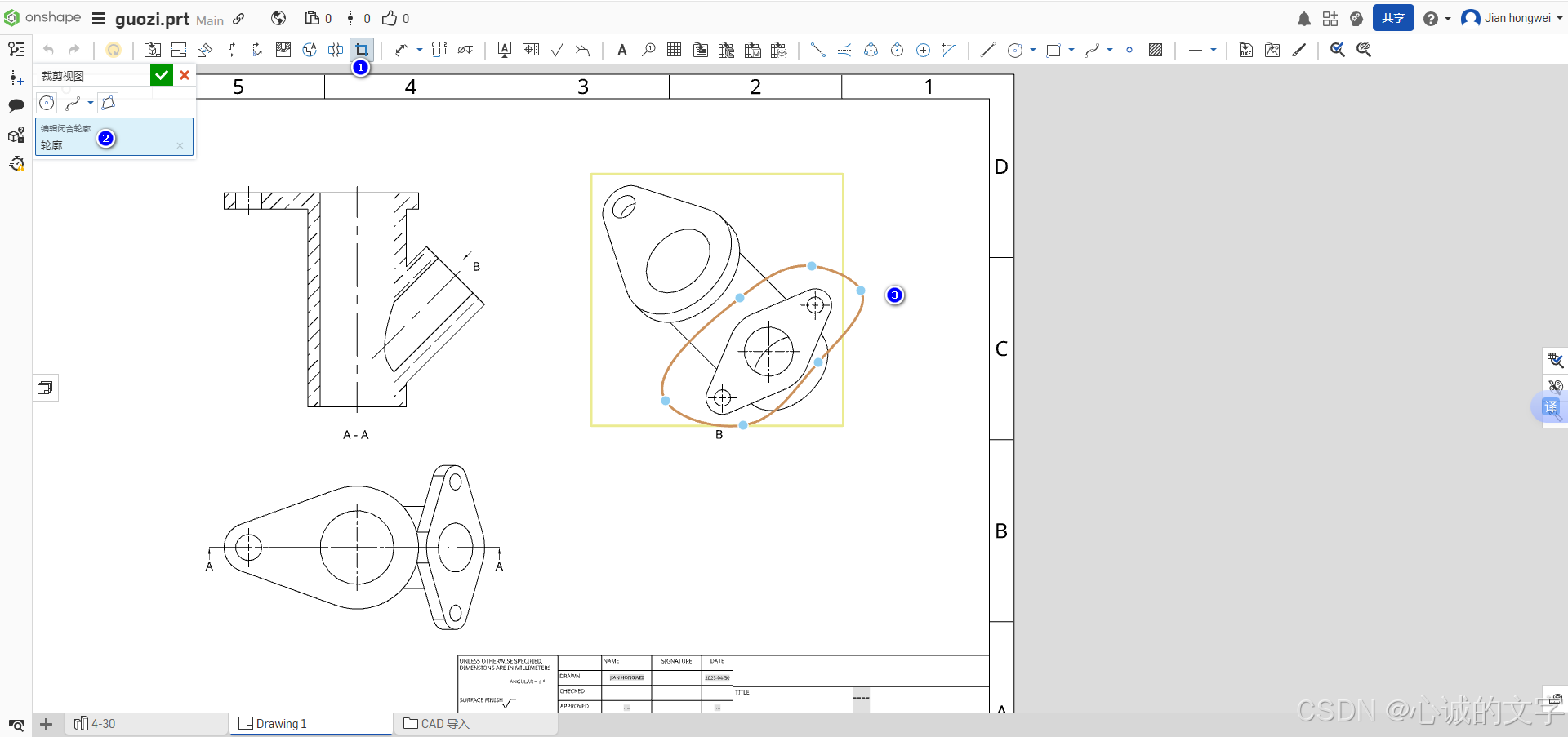Select the Point sketch tool
This screenshot has width=1568, height=737.
point(1129,50)
